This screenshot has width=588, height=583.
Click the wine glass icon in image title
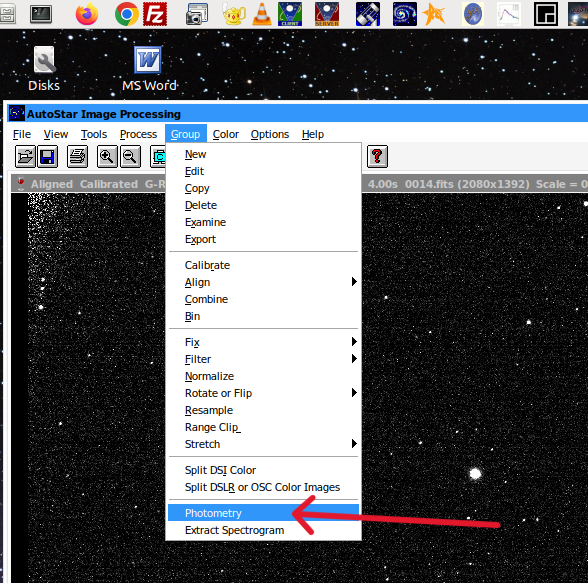point(21,184)
